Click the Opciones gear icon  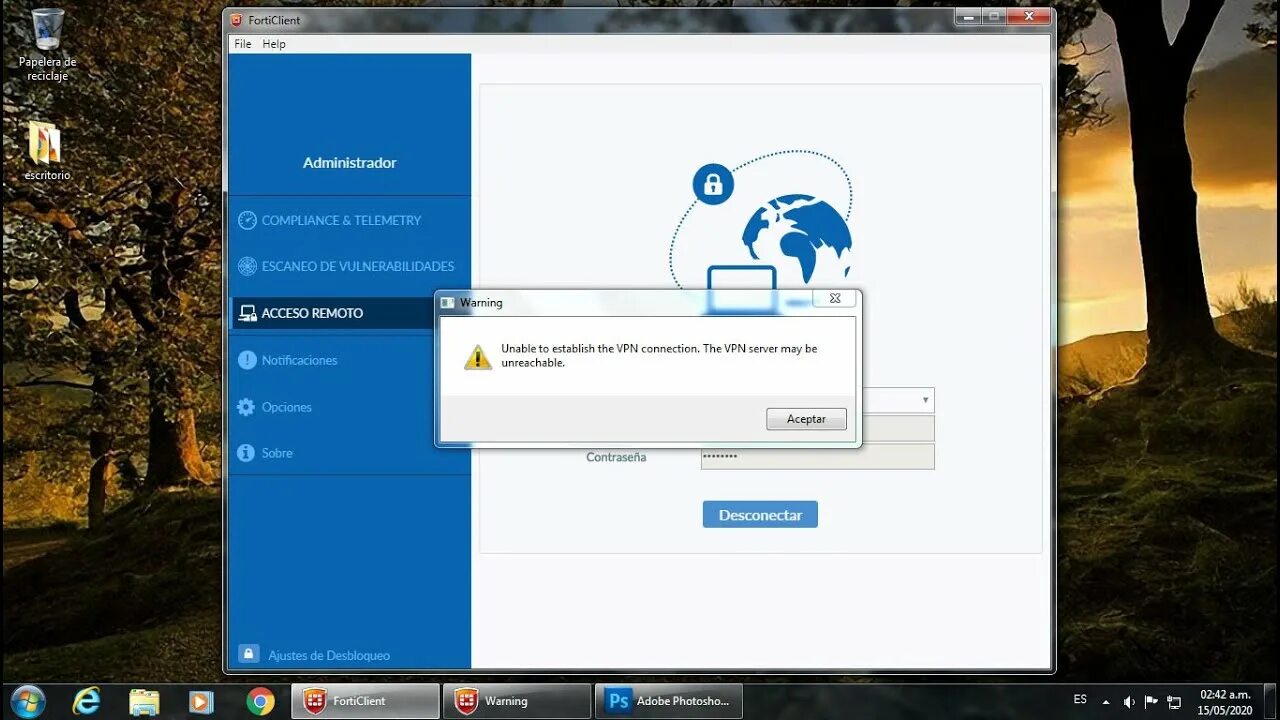(246, 407)
